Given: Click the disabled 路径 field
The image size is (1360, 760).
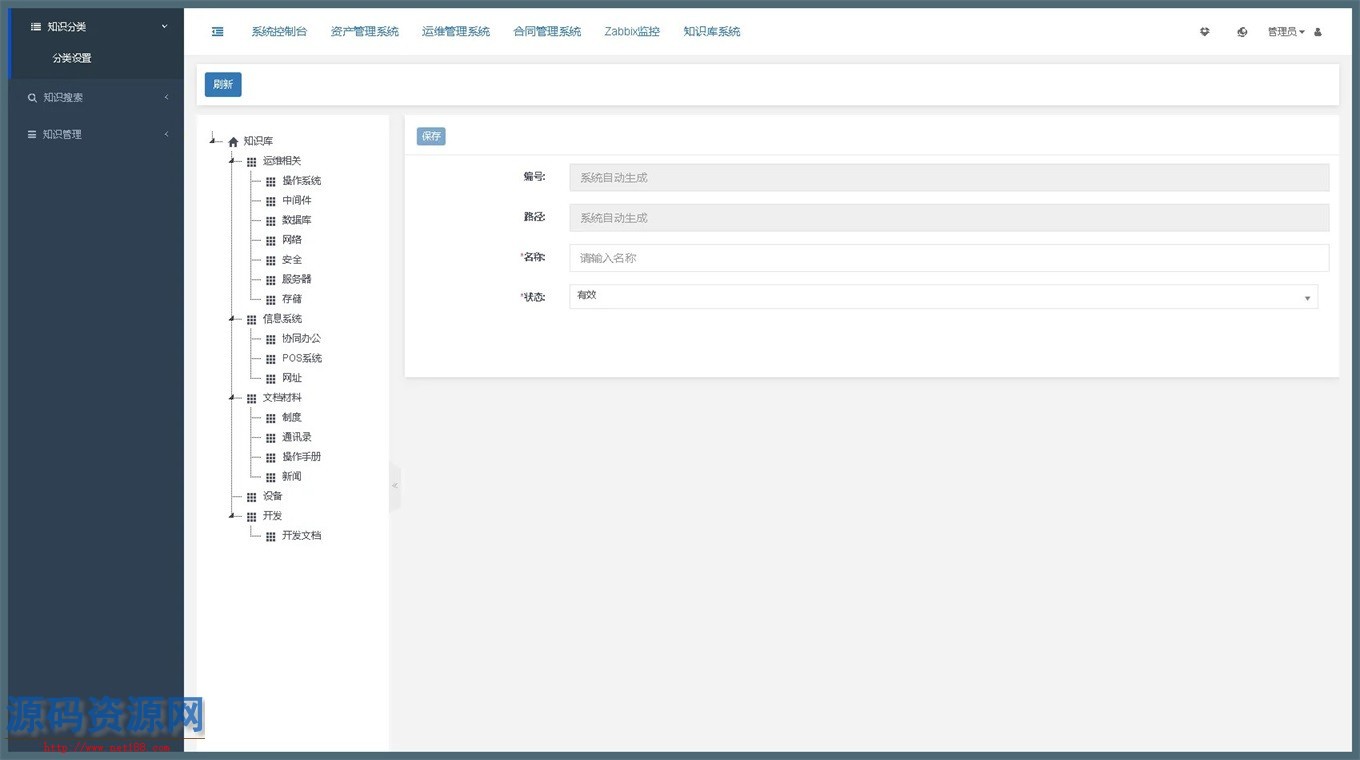Looking at the screenshot, I should point(949,218).
